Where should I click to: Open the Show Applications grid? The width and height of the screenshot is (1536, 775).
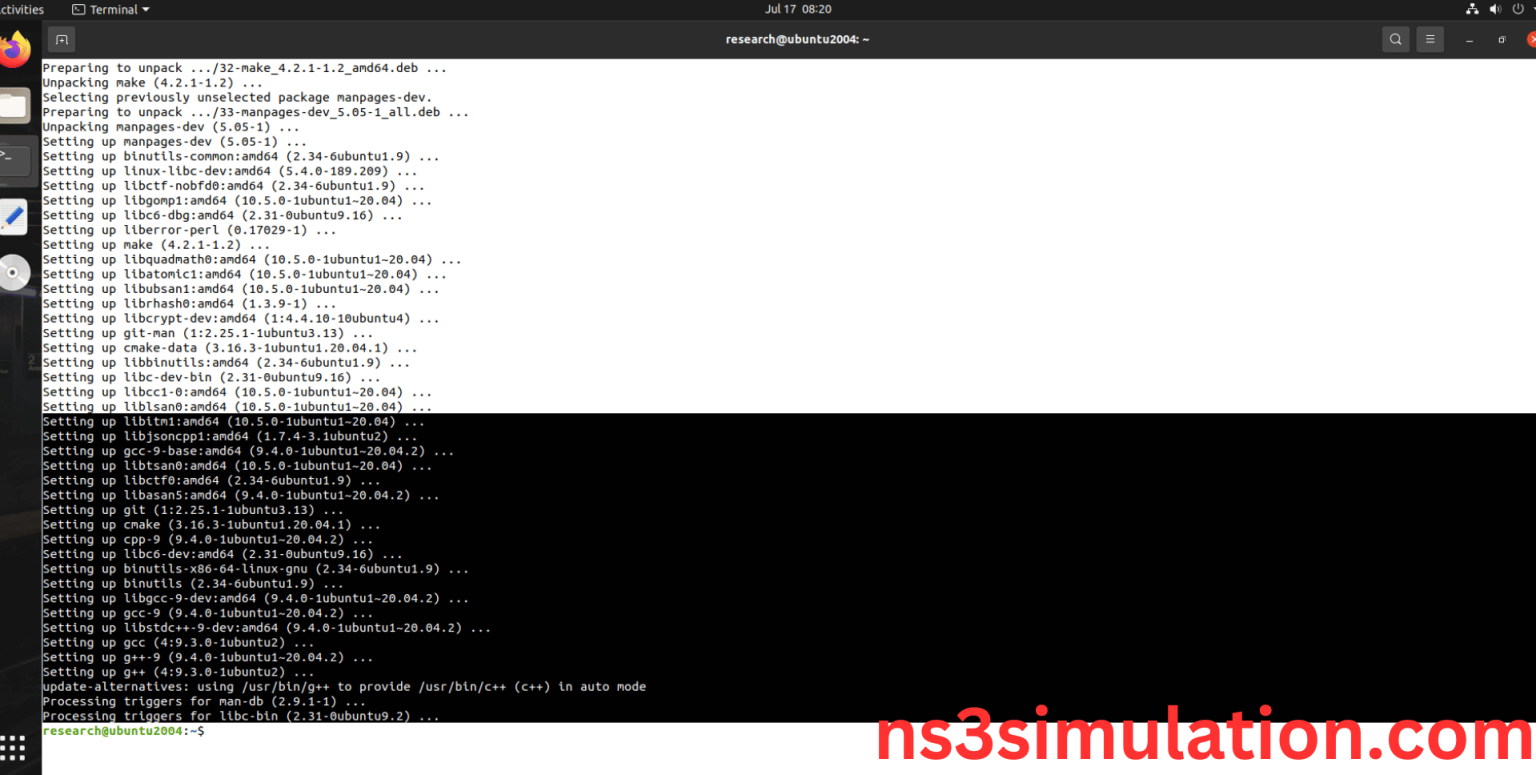13,747
